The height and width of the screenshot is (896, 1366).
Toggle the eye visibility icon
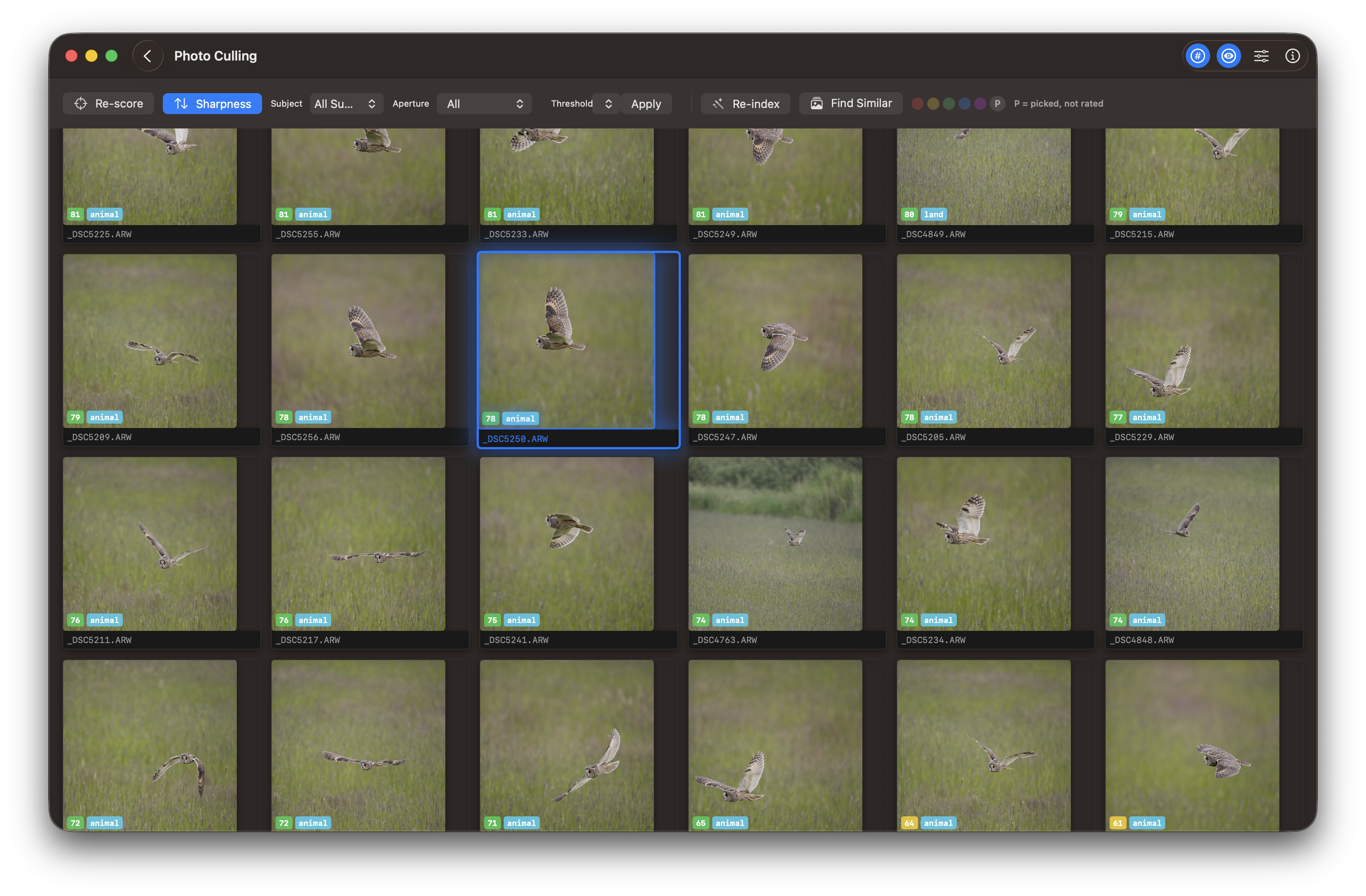tap(1228, 56)
